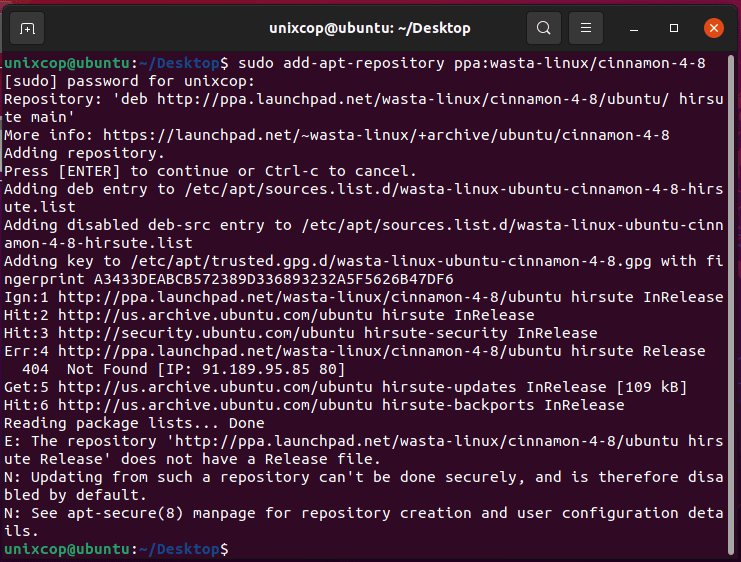The height and width of the screenshot is (562, 741).
Task: Click the window title unixcop@ubuntu: ~/Desktop
Action: tap(370, 28)
